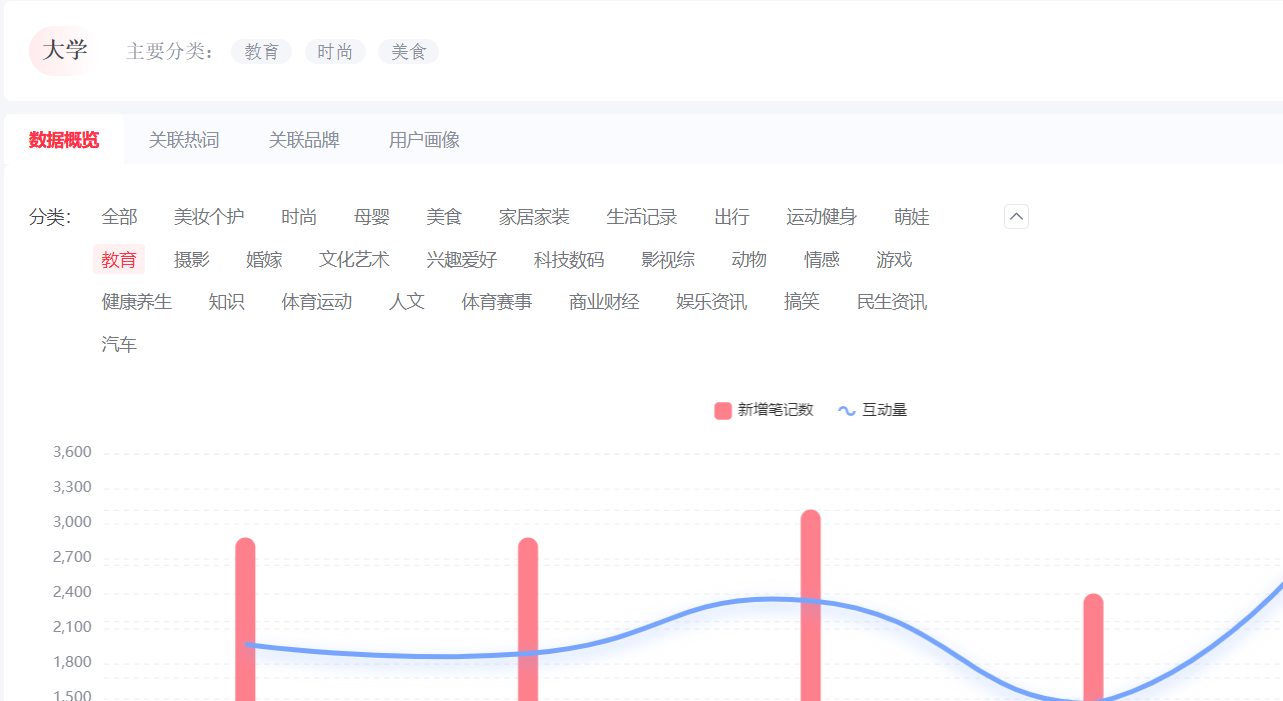
Task: Choose the 兴趣爱好 category filter
Action: 462,260
